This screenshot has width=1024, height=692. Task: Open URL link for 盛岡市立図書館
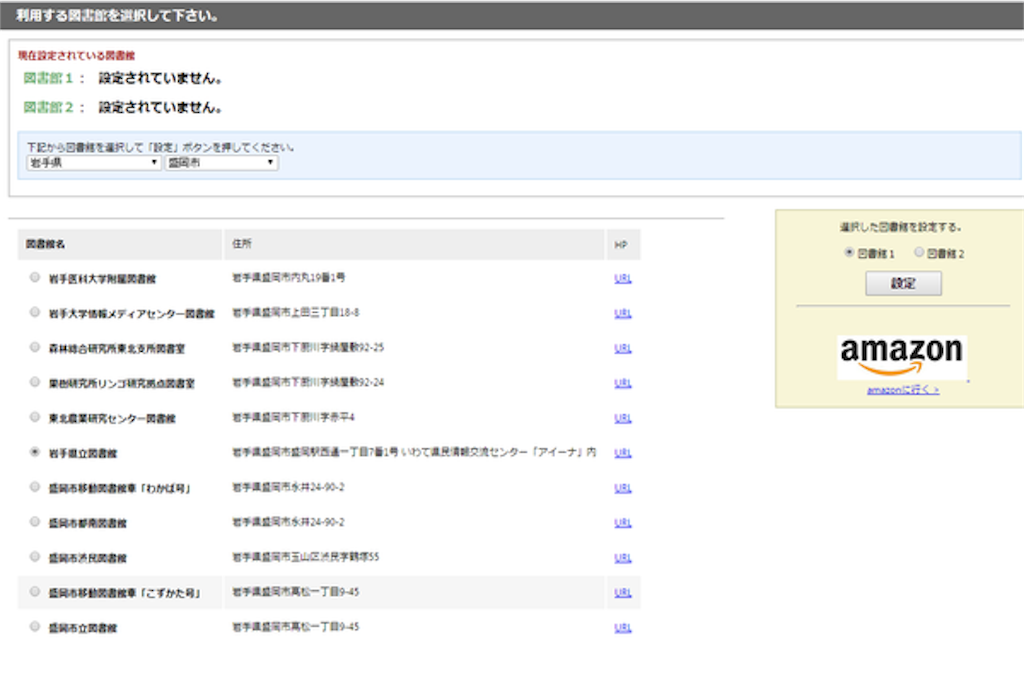tap(622, 627)
